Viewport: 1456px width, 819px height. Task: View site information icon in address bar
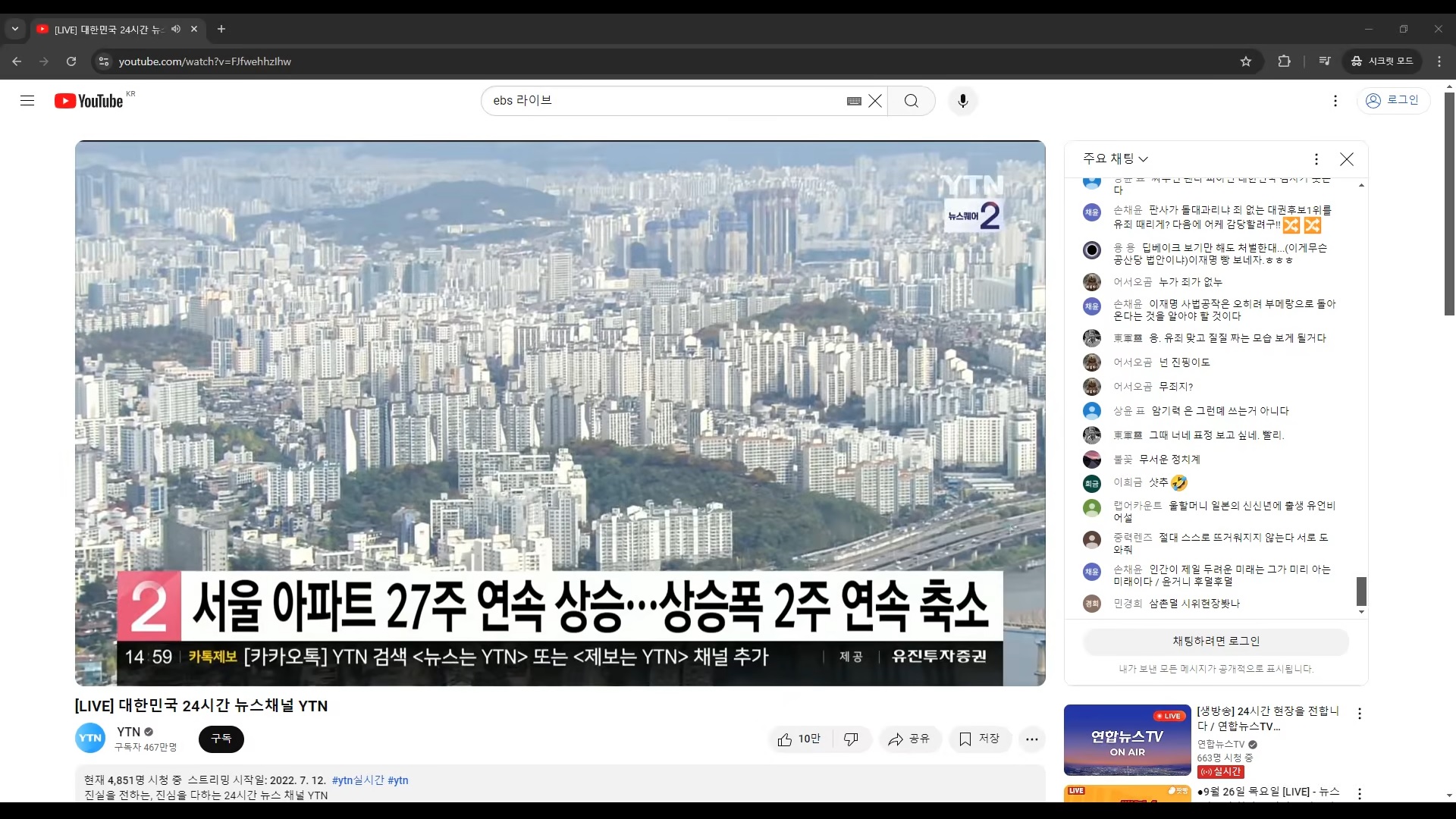(x=104, y=61)
